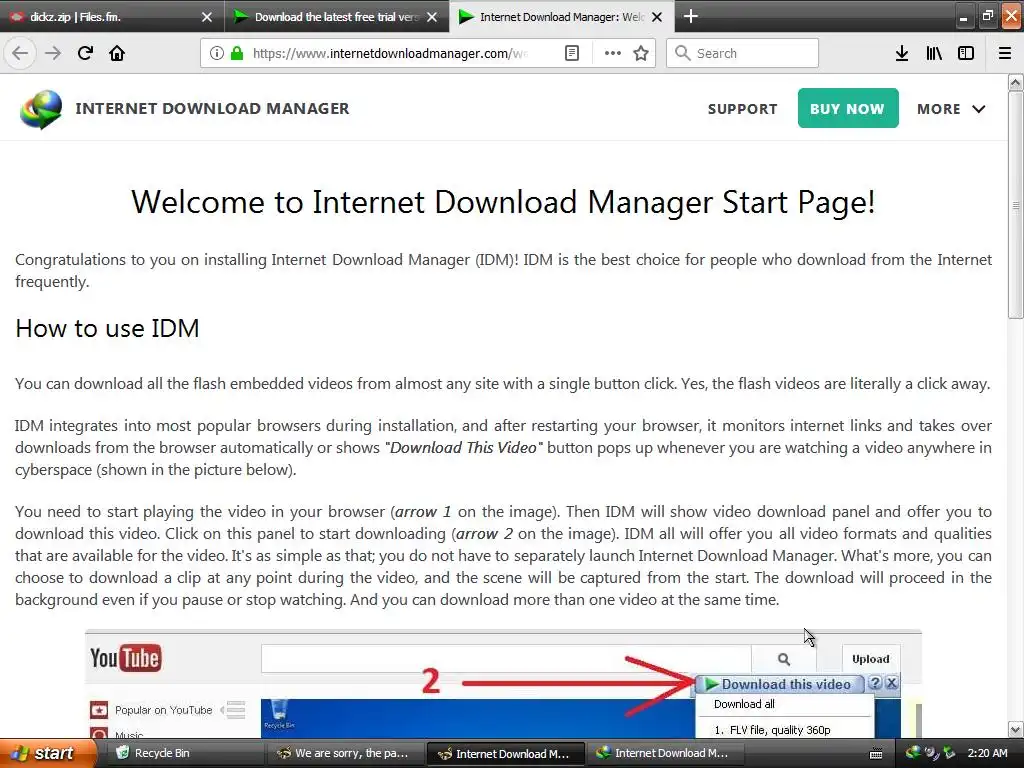Click the Upload button in the image

tap(871, 659)
